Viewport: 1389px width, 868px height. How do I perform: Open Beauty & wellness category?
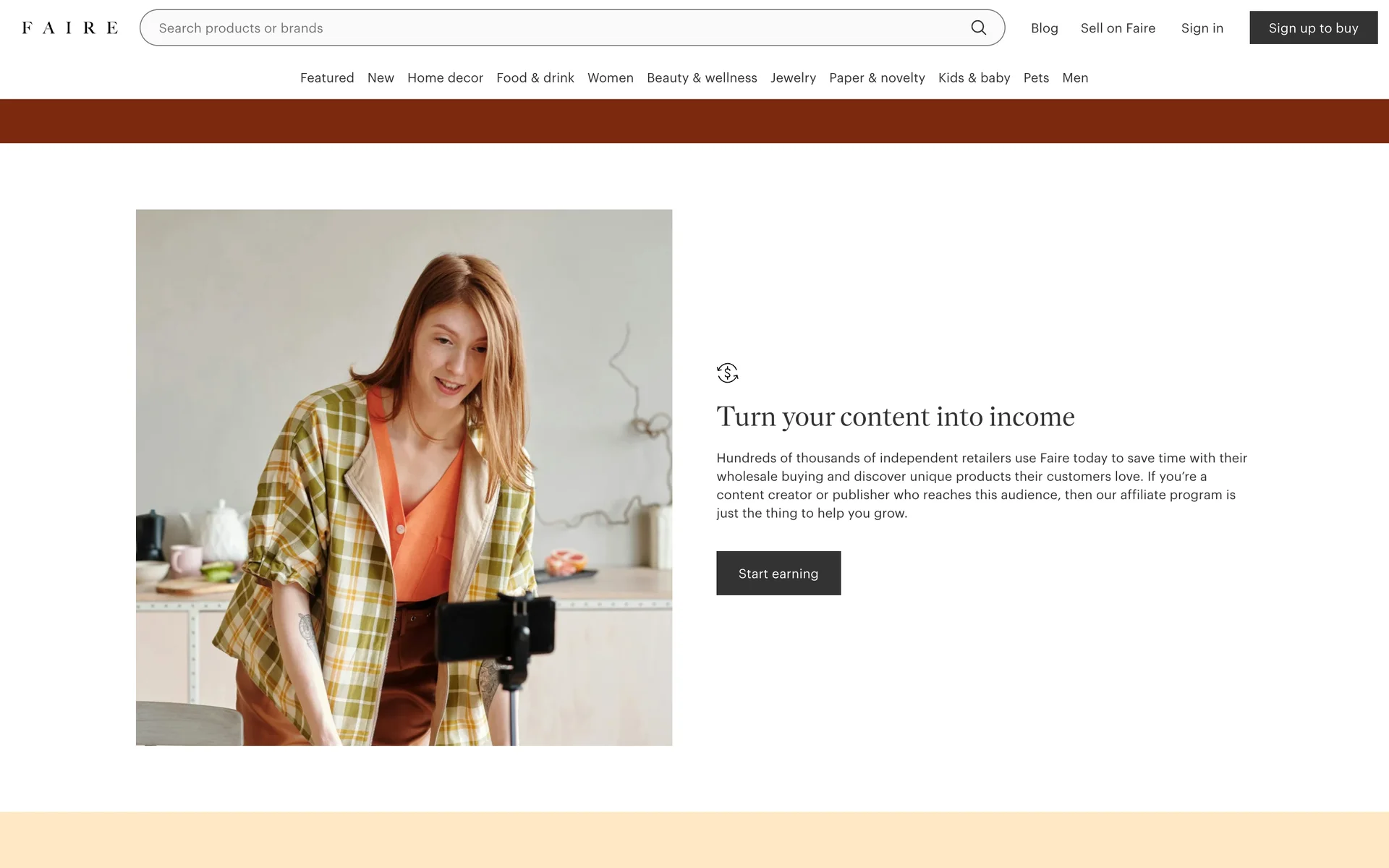[702, 77]
